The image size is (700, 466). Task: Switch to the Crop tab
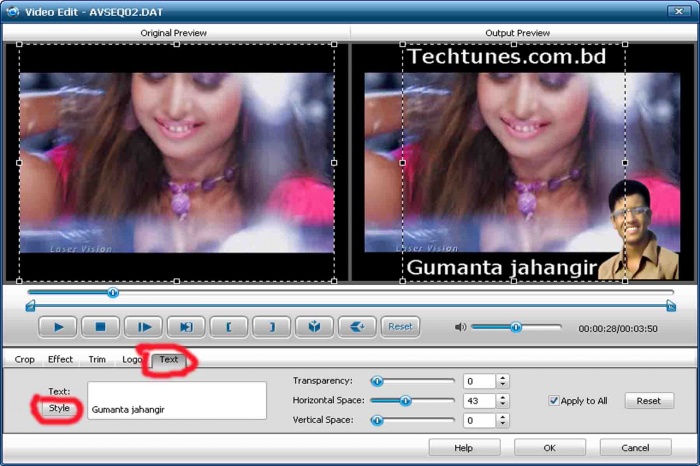pos(25,359)
